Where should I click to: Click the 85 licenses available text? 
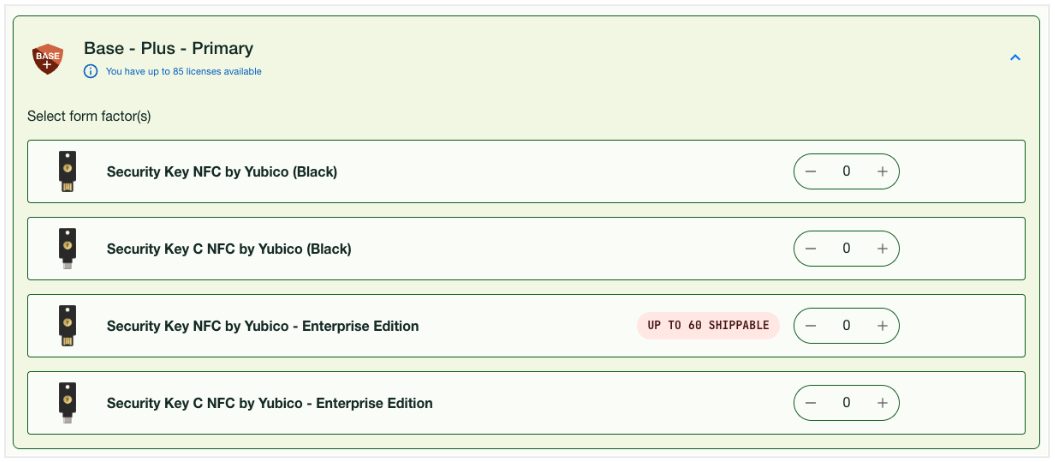point(184,71)
